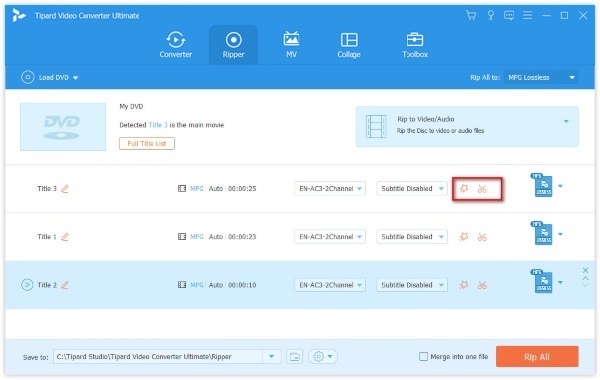Image resolution: width=600 pixels, height=380 pixels.
Task: Click the Title 2 duration 00:00:10
Action: (x=242, y=285)
